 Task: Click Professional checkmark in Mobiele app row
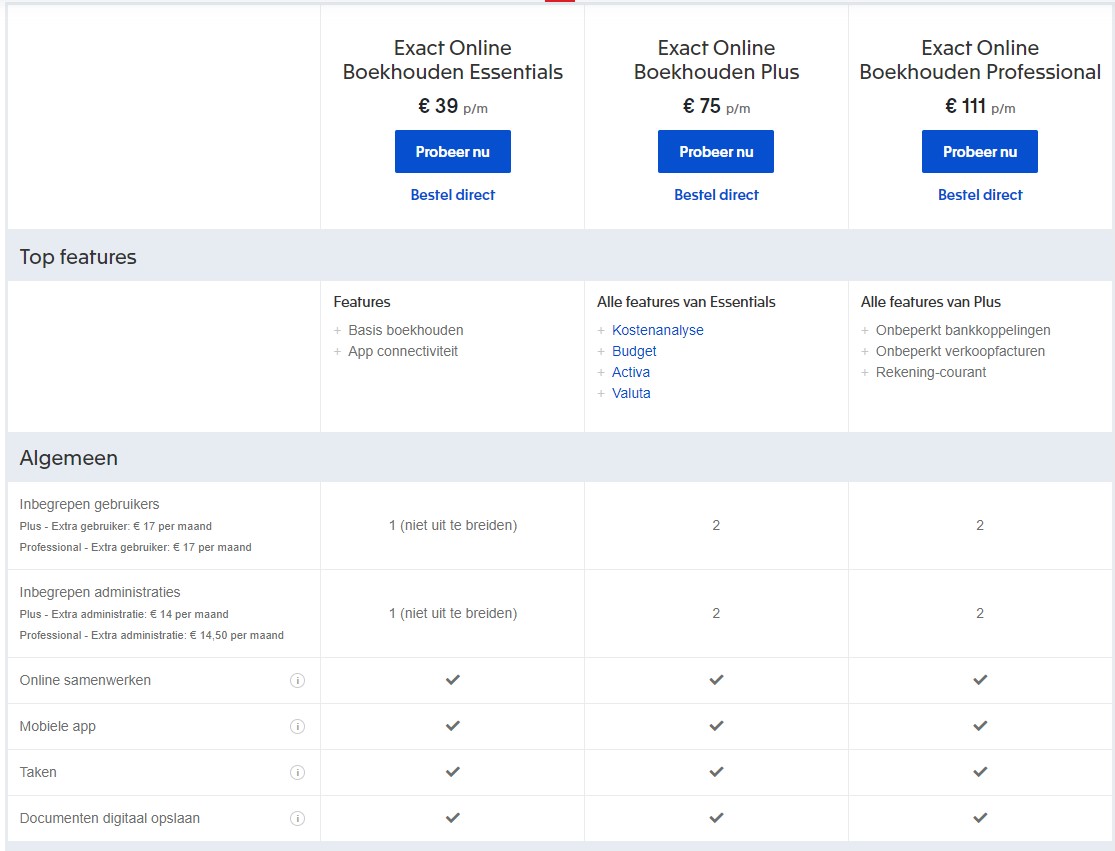click(x=981, y=726)
